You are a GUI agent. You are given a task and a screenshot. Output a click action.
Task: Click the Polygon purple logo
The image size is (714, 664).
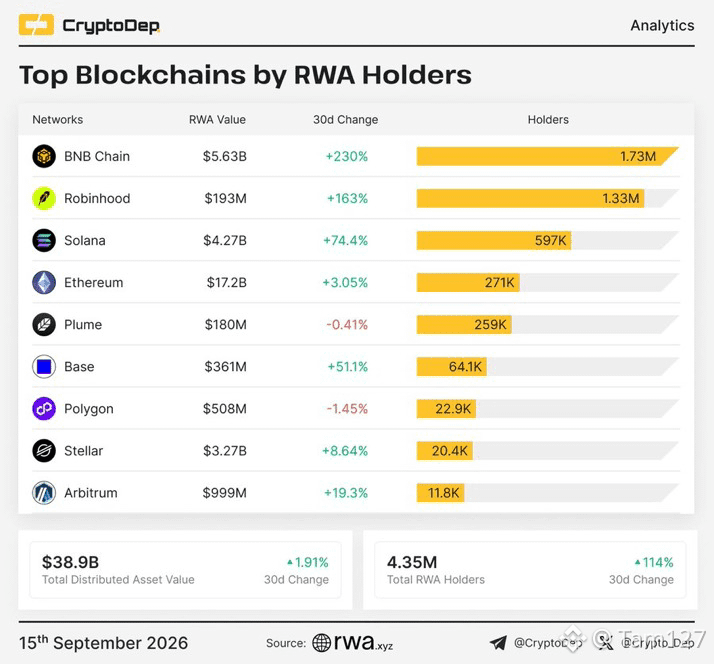44,409
